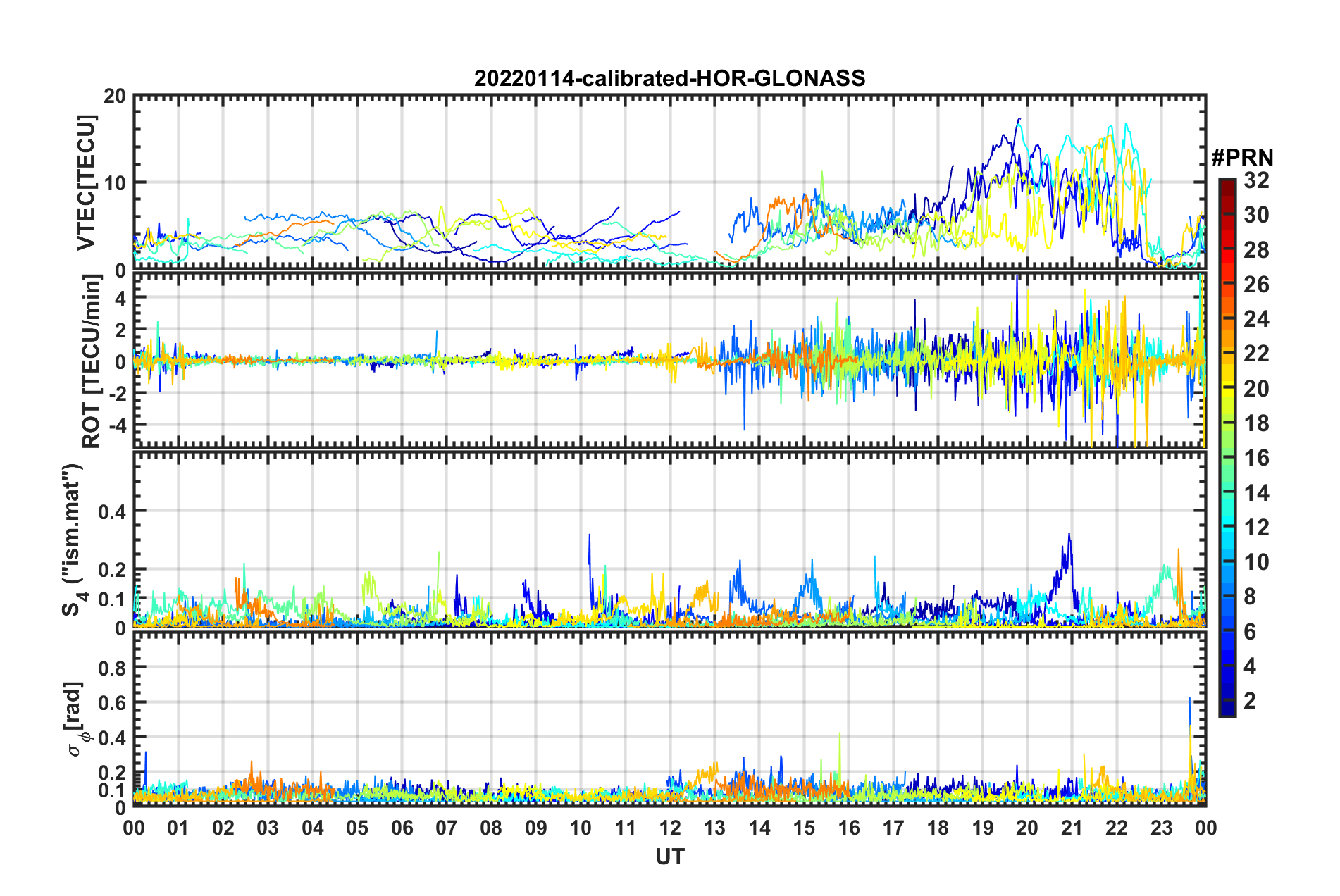The height and width of the screenshot is (896, 1340).
Task: Click the "19" hour tick on the UT axis
Action: coord(983,828)
